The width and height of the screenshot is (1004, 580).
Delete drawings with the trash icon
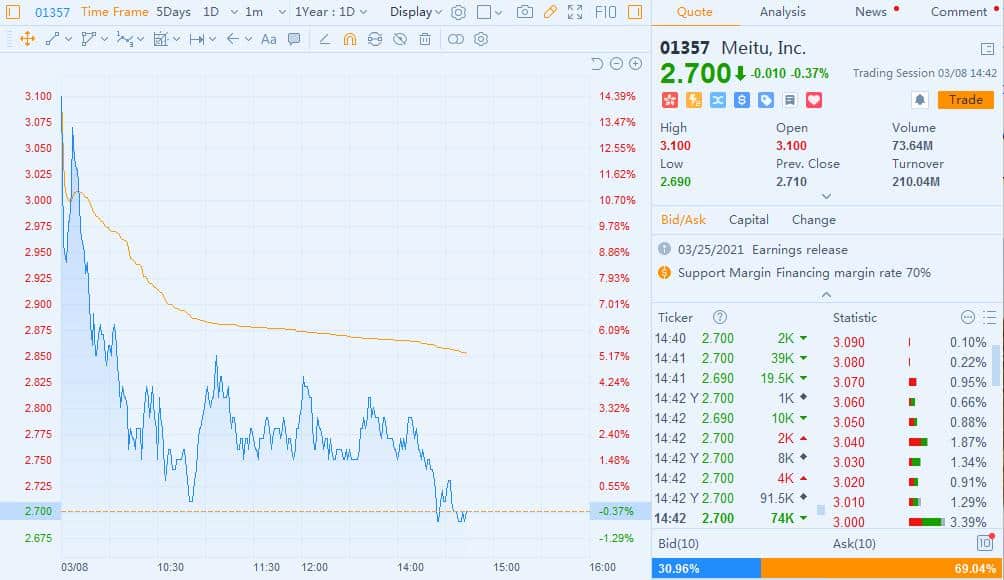425,39
